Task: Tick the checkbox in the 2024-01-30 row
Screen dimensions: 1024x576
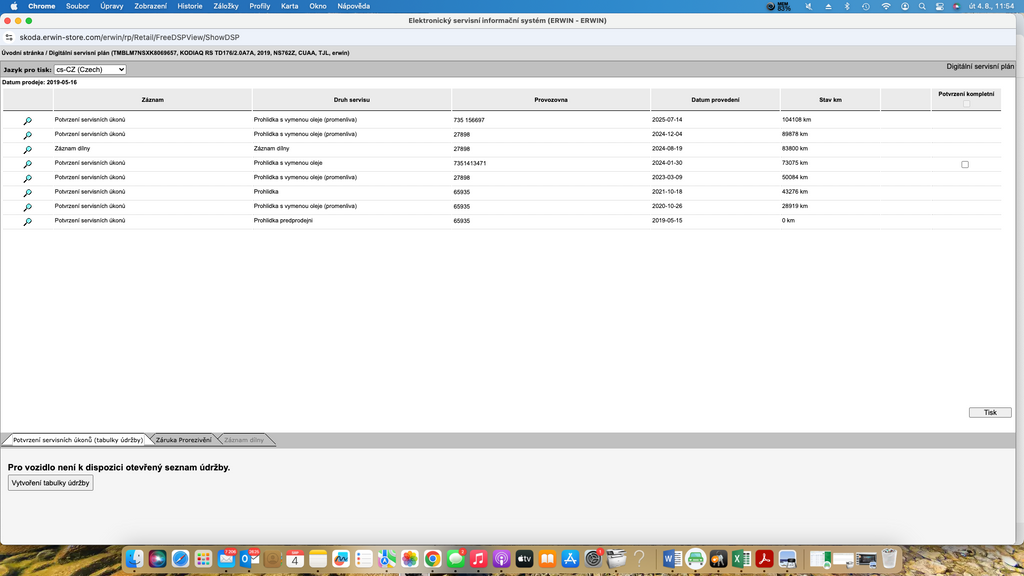Action: (965, 165)
